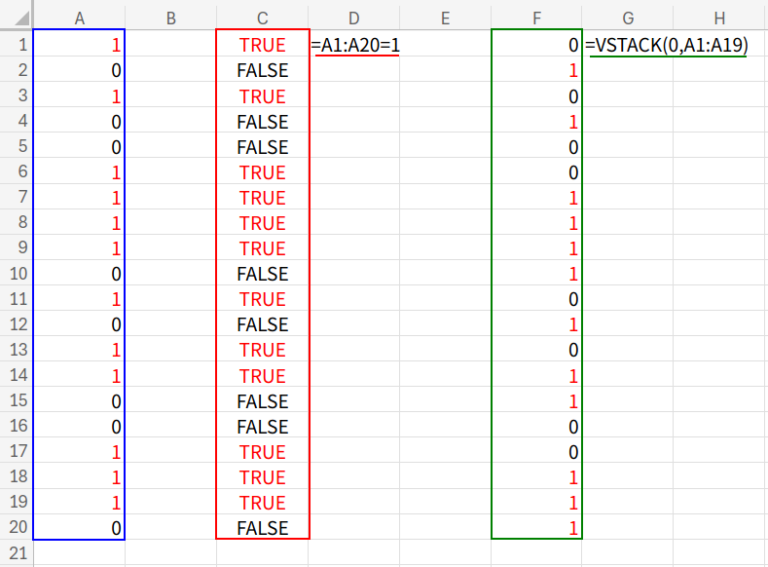
Task: Select row 10 header
Action: (x=16, y=274)
